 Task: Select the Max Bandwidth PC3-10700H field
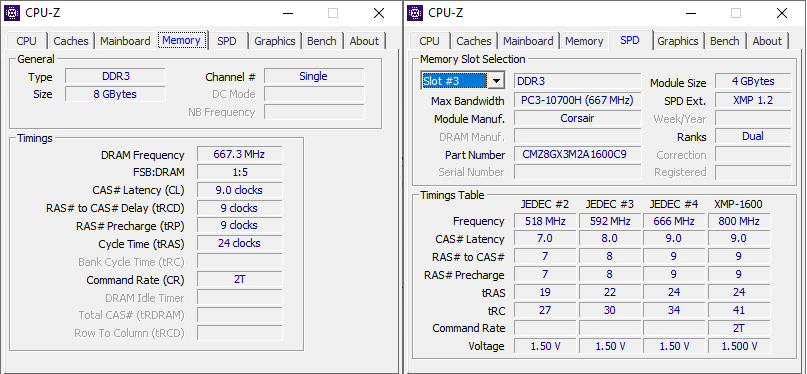(x=577, y=100)
